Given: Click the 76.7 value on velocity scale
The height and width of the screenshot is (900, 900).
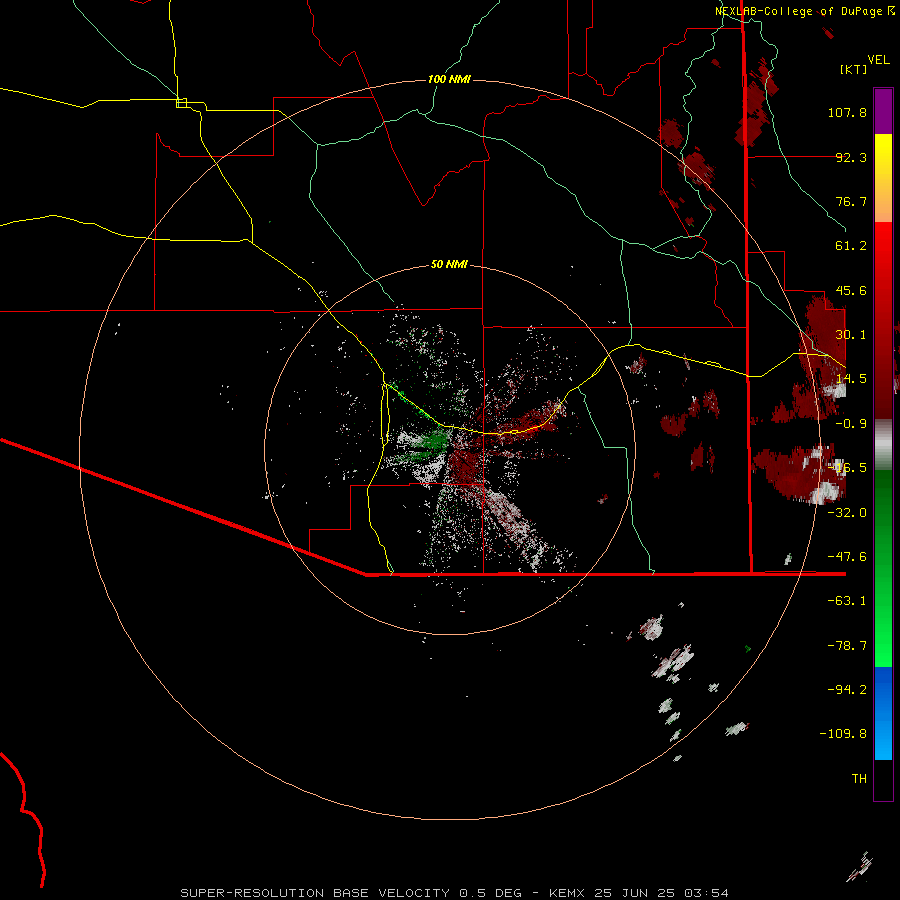Looking at the screenshot, I should (x=851, y=201).
